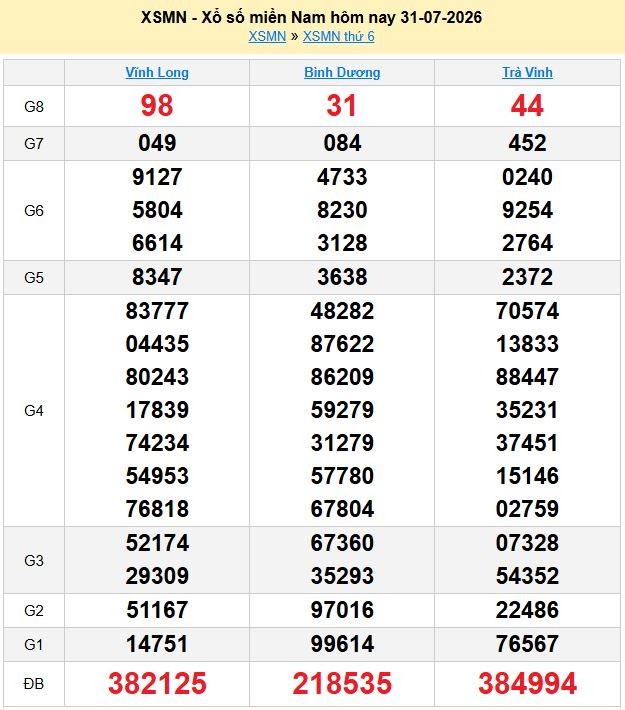This screenshot has width=625, height=710.
Task: Click the G7 row label
Action: [34, 144]
